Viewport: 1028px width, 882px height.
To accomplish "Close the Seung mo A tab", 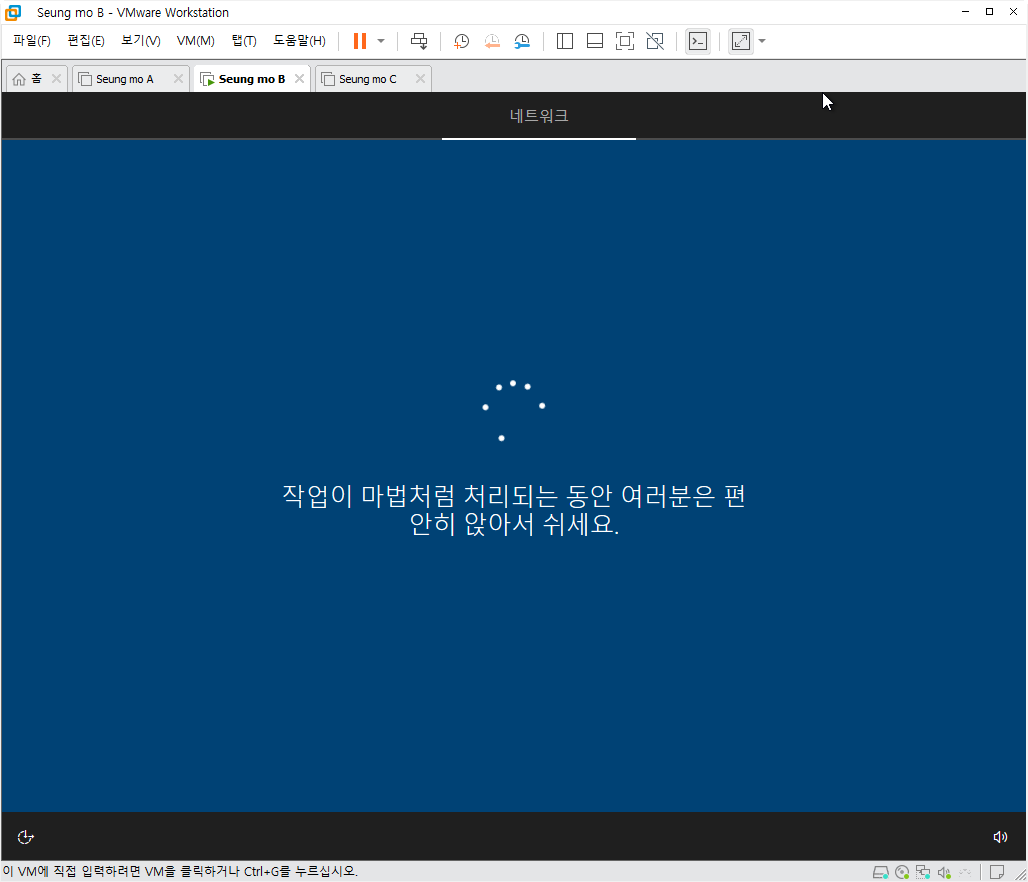I will tap(178, 79).
